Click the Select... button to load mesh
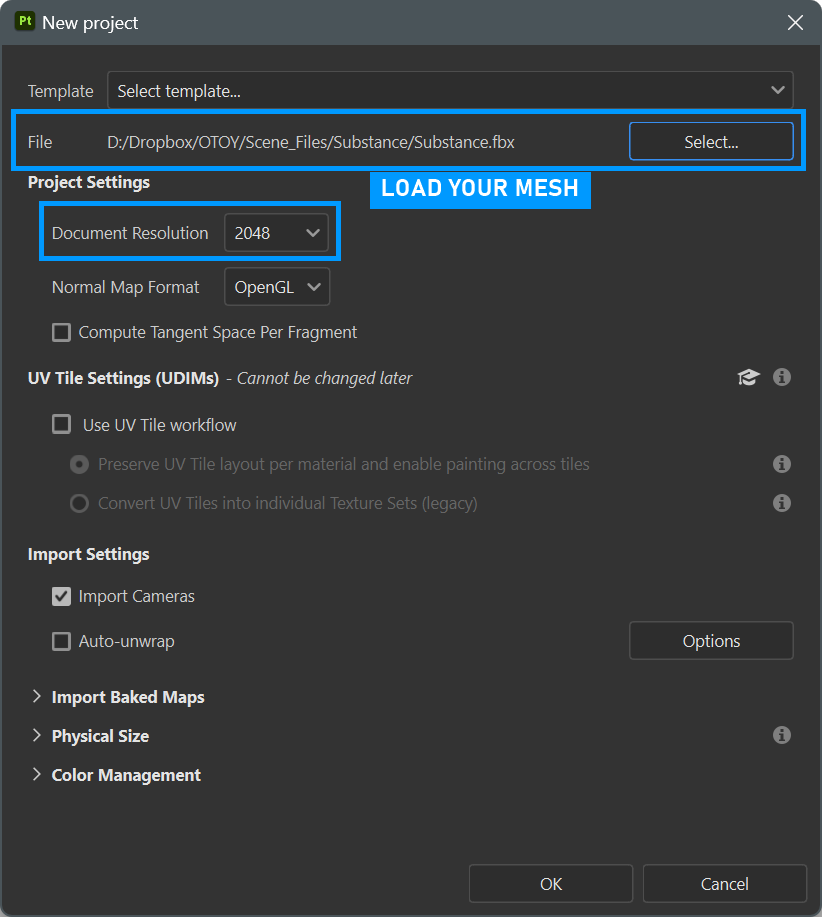822x917 pixels. click(x=711, y=142)
